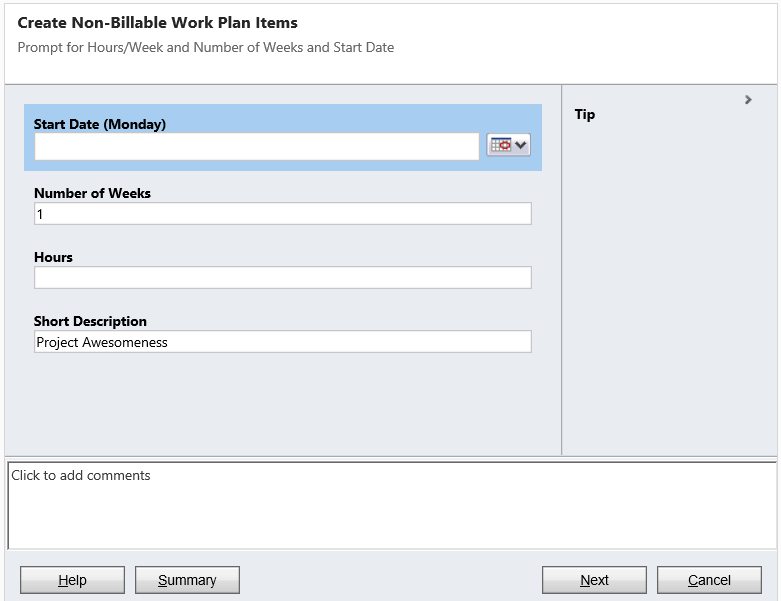Click to add comments in the comments box
781x601 pixels.
pos(392,505)
